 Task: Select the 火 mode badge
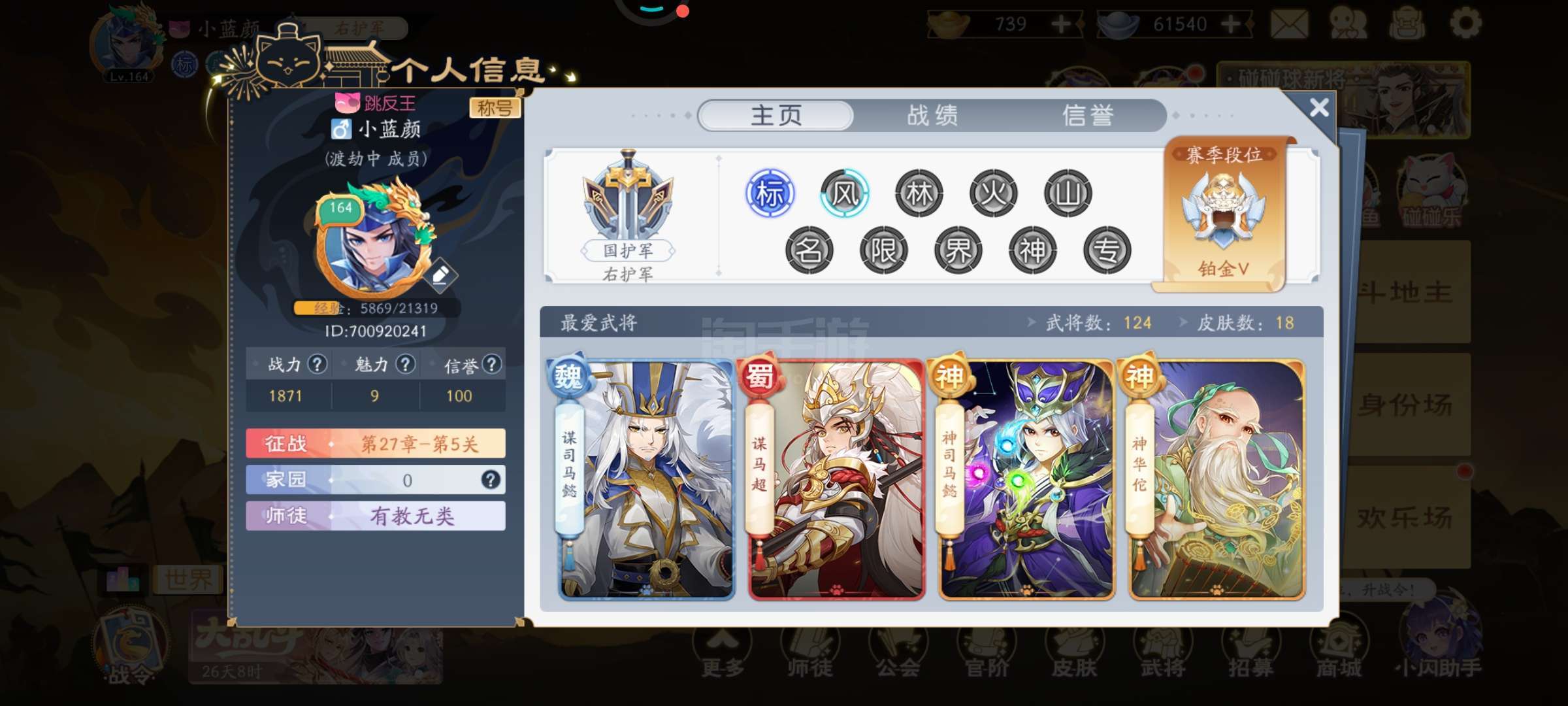pos(993,193)
